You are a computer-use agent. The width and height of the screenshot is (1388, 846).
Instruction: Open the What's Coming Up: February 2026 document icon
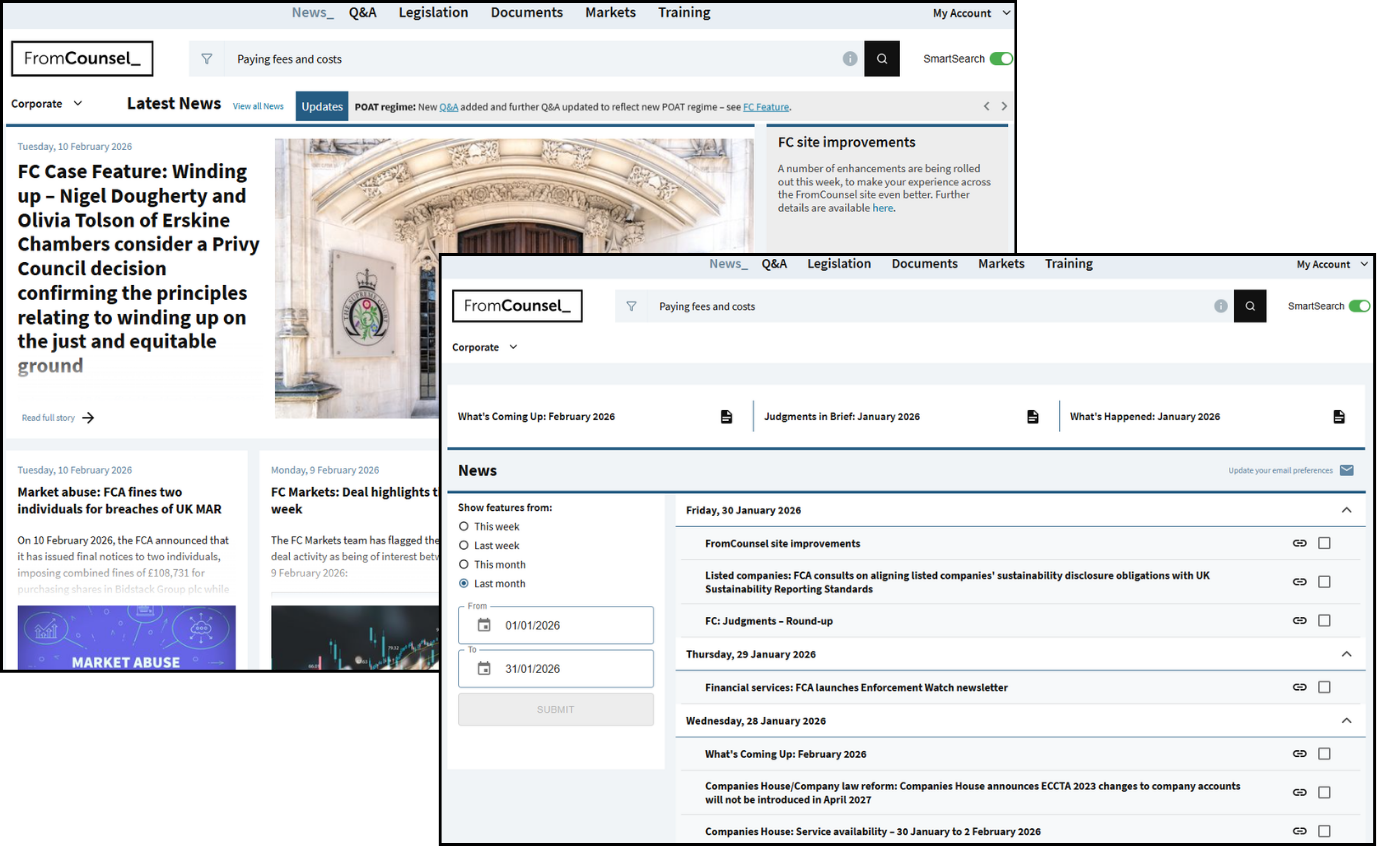[x=726, y=417]
